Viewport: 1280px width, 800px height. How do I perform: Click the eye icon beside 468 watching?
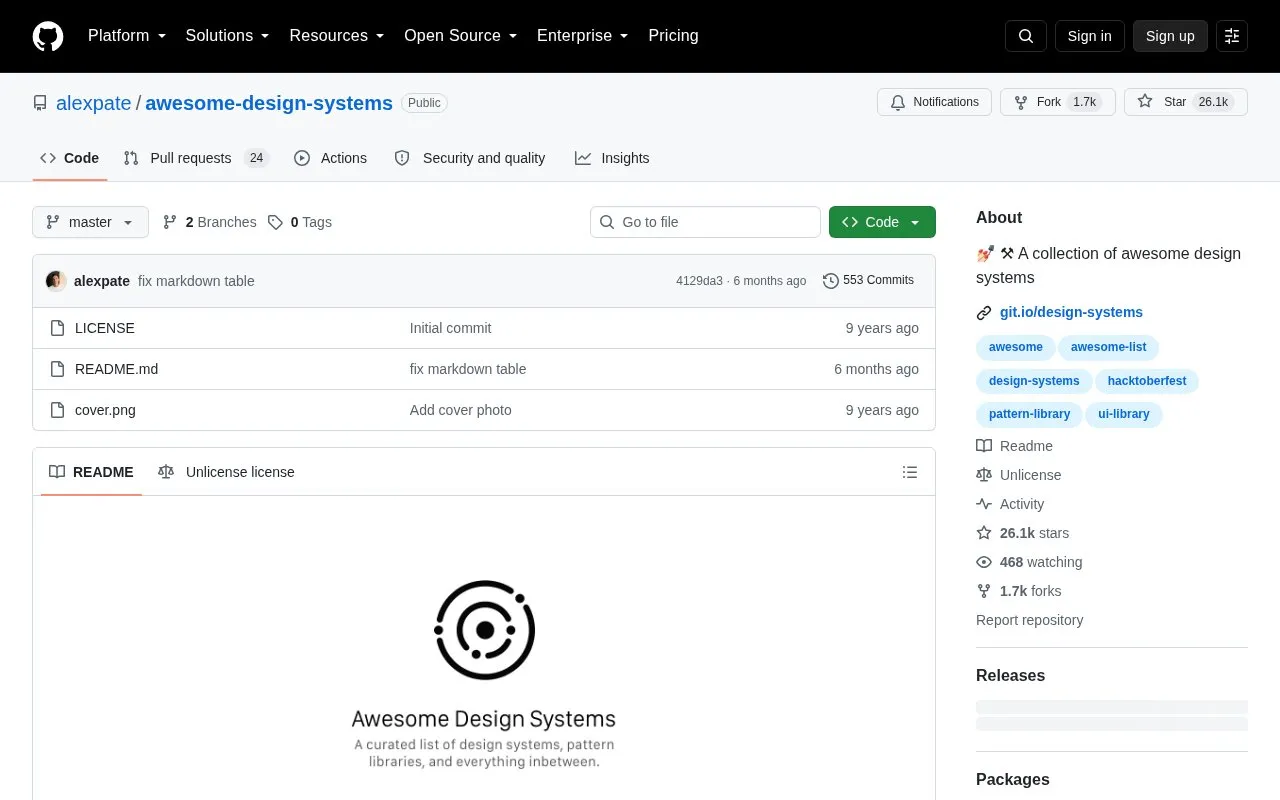tap(984, 562)
